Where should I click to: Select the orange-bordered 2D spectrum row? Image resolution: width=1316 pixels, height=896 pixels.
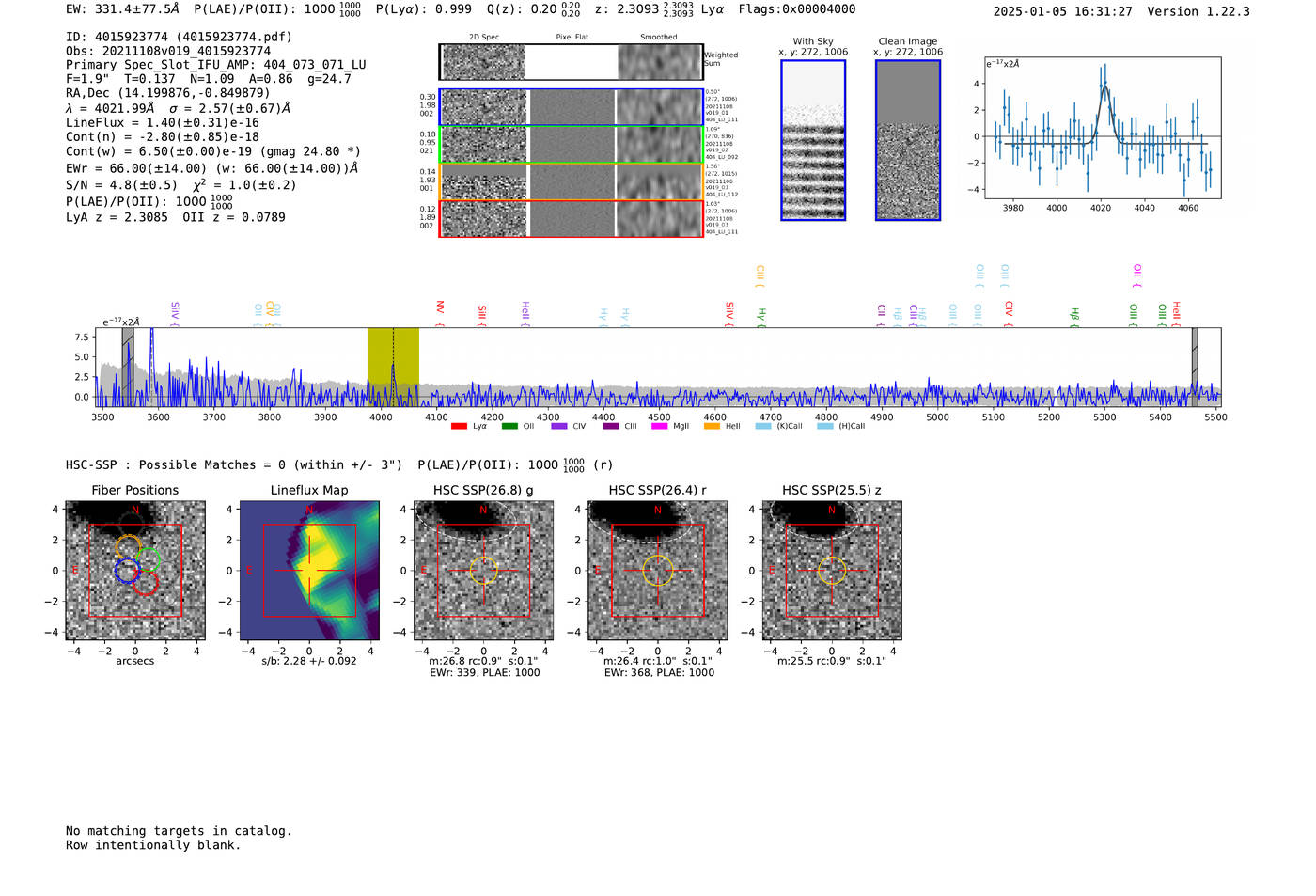(571, 181)
